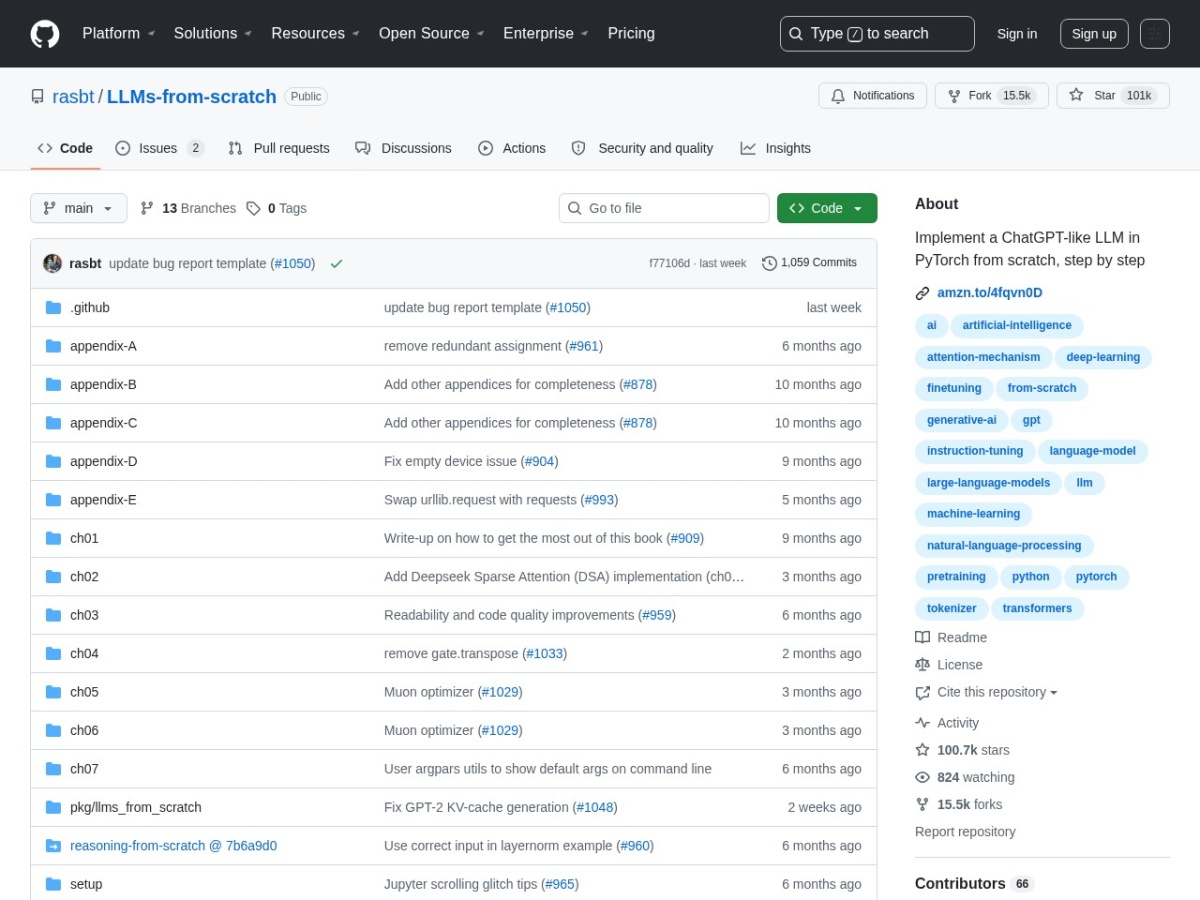
Task: Click the Sign in link
Action: 1017,34
